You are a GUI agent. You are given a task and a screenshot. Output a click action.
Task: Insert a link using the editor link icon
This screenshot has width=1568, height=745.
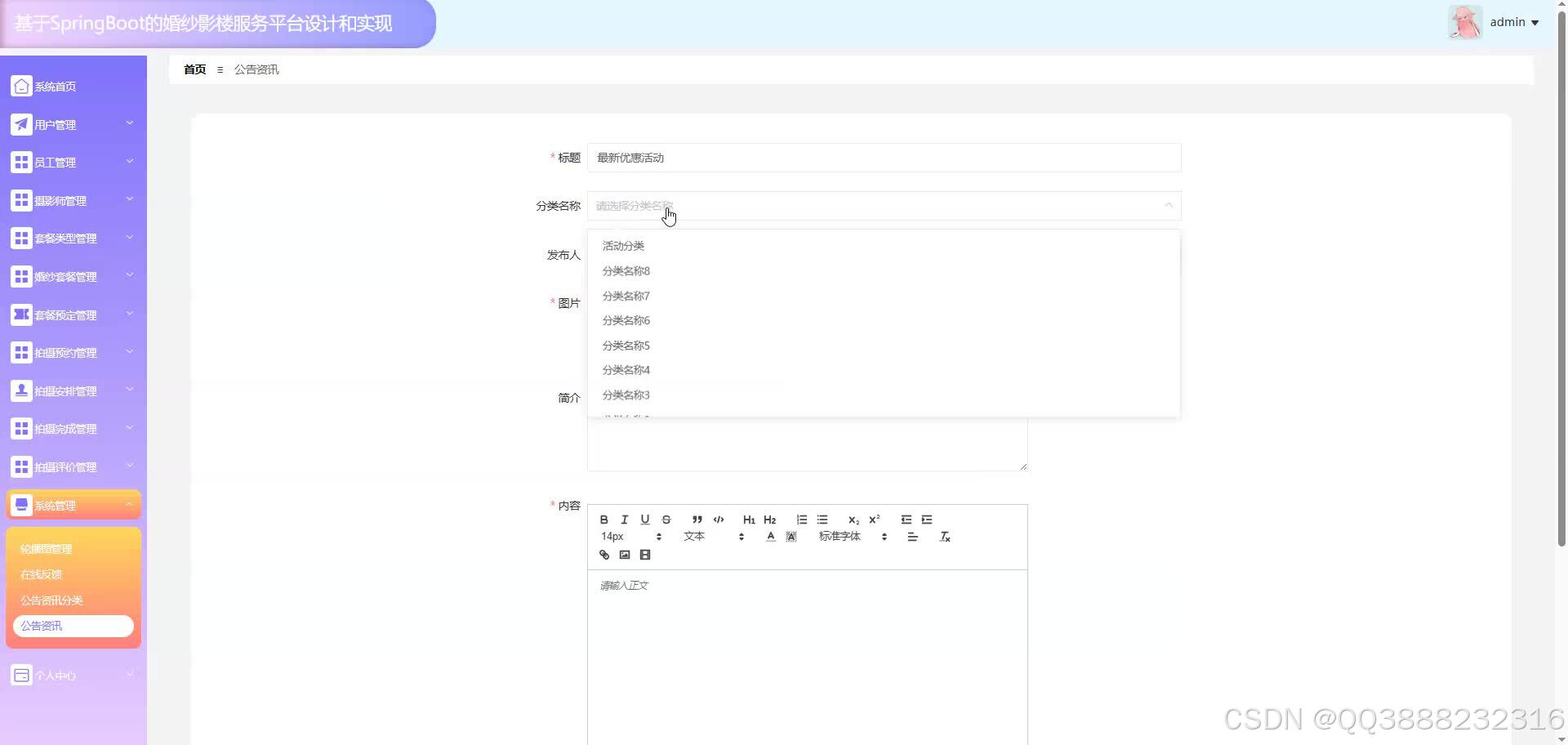[604, 555]
